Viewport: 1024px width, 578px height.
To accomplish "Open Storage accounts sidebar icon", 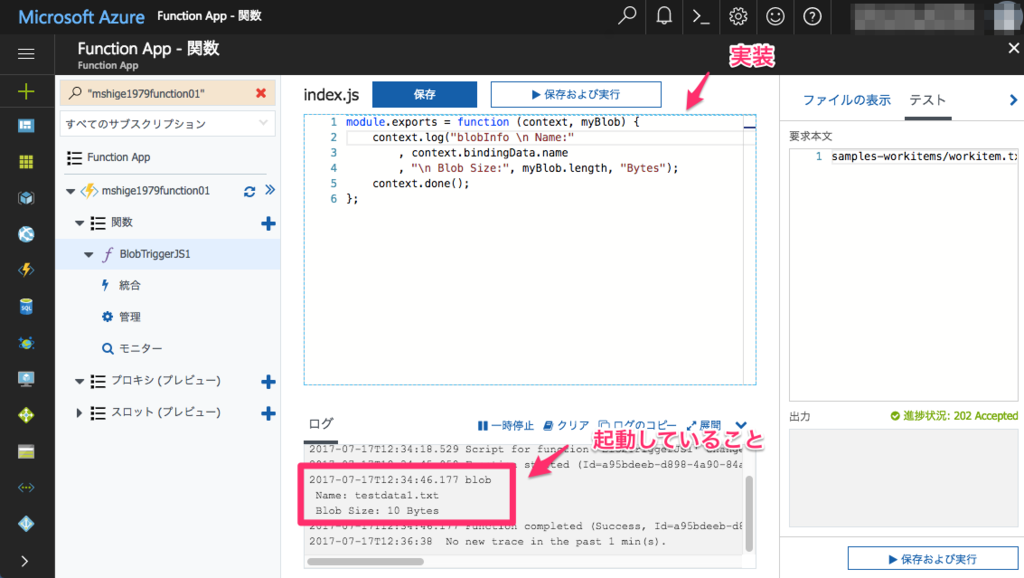I will 26,451.
